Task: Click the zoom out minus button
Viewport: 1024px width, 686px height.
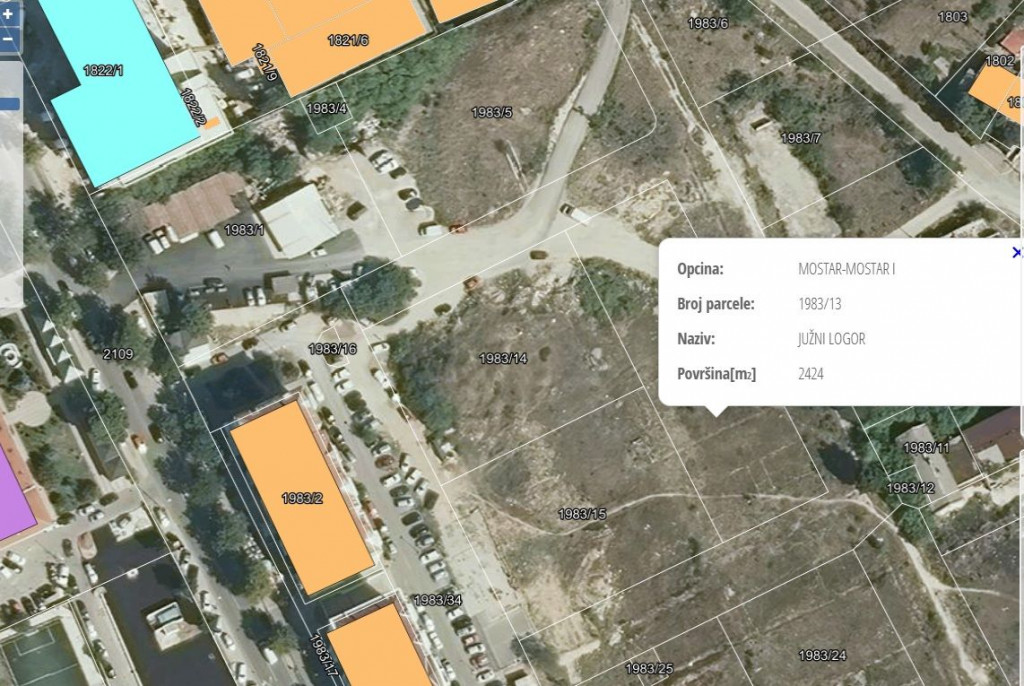Action: (8, 39)
